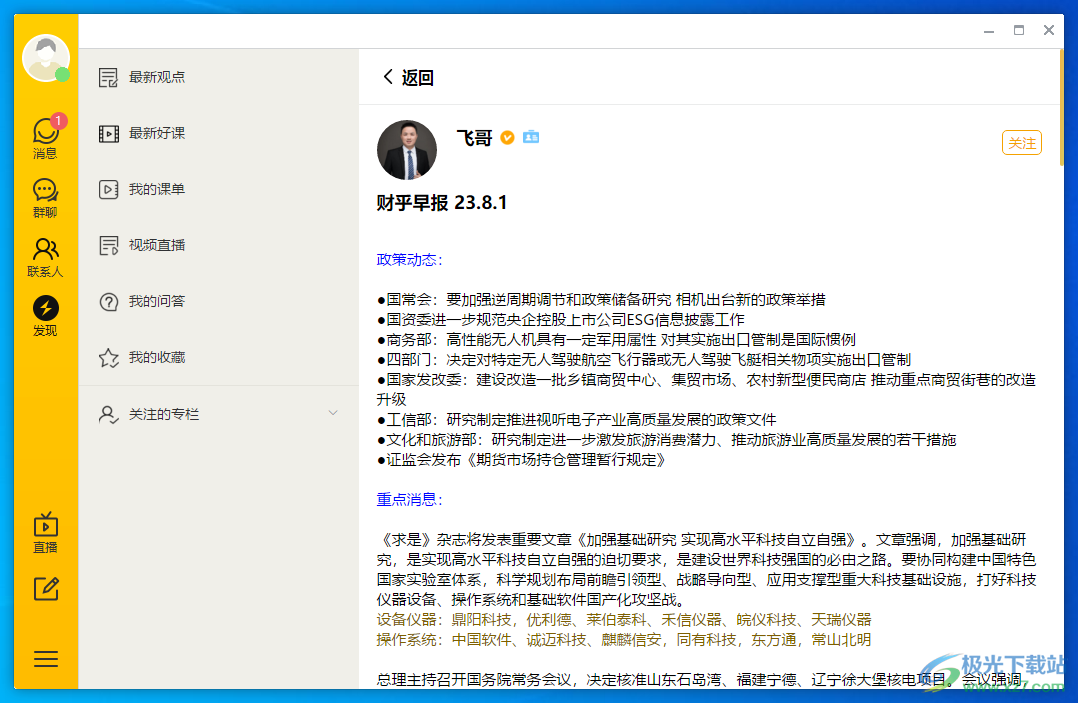The width and height of the screenshot is (1078, 703).
Task: Minimize the application window
Action: point(989,31)
